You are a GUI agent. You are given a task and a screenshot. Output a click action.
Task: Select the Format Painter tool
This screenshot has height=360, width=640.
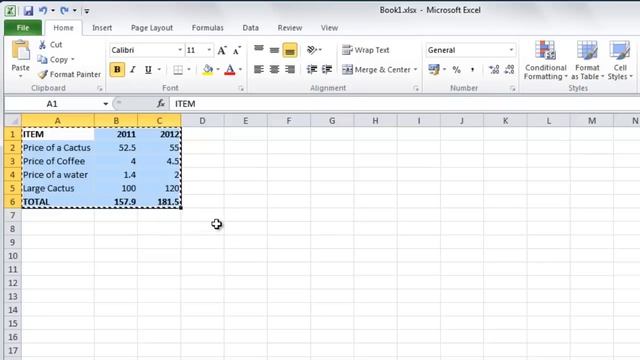(x=69, y=74)
